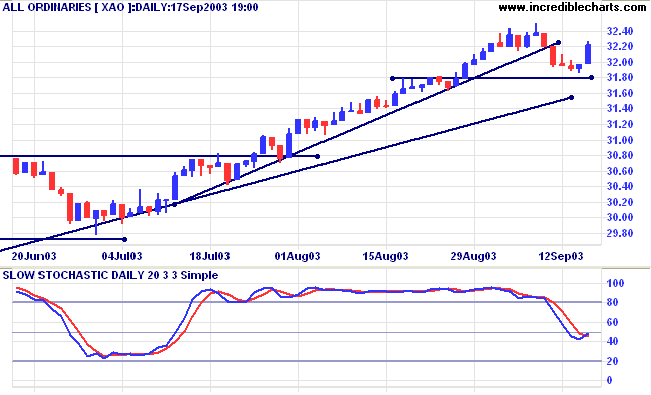Click the 18Jul03 date label
The height and width of the screenshot is (395, 651).
210,256
